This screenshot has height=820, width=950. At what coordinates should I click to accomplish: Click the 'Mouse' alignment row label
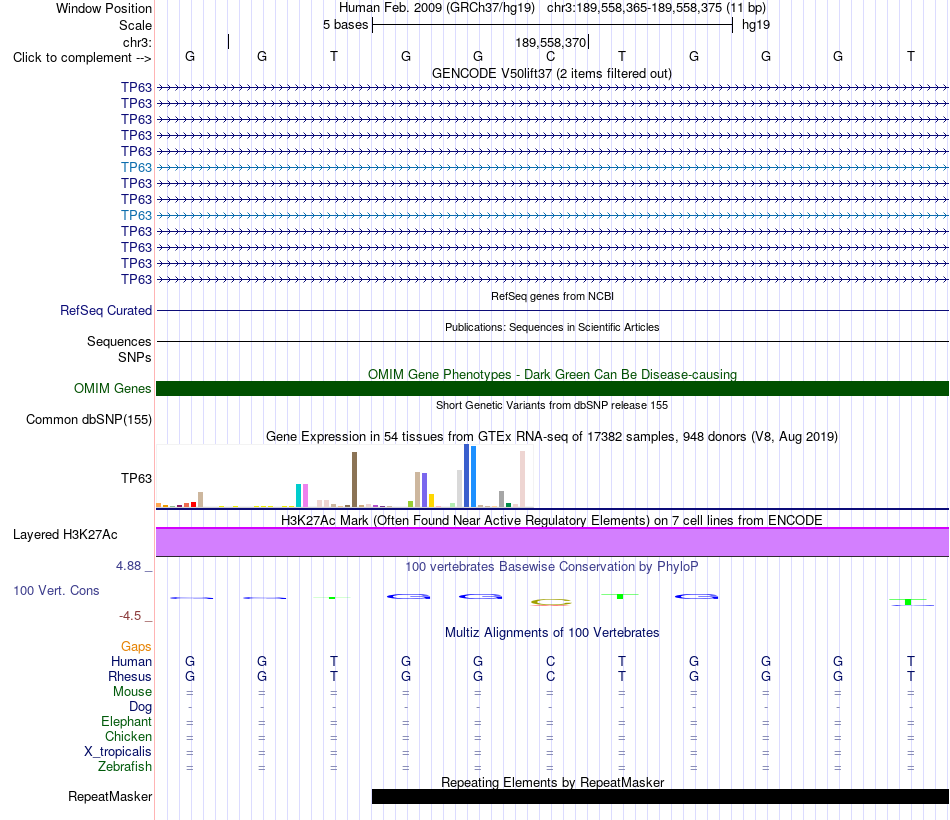click(132, 692)
